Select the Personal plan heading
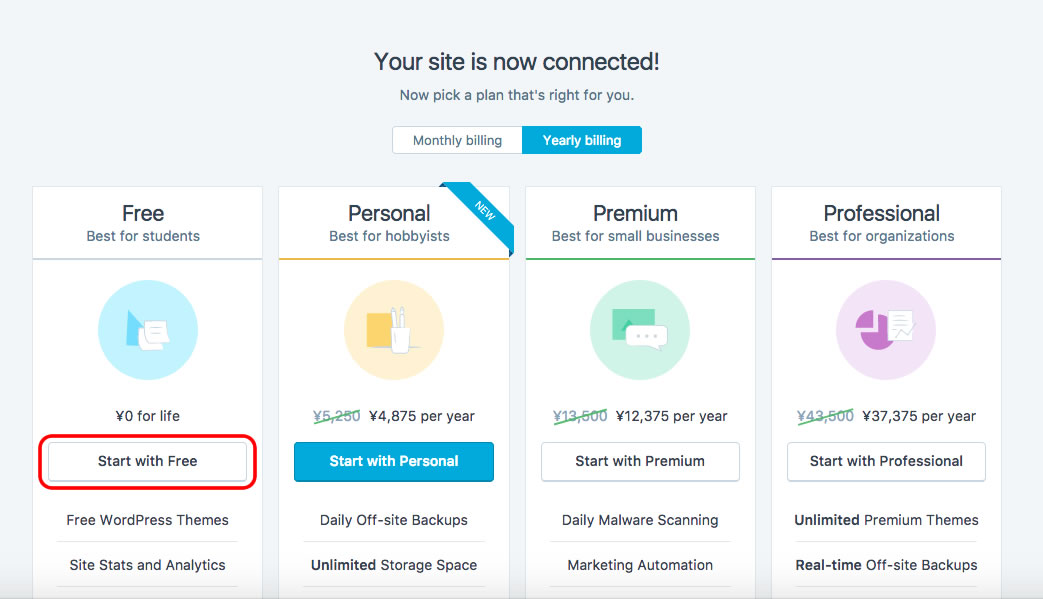Screen dimensions: 1043x599 pos(389,213)
